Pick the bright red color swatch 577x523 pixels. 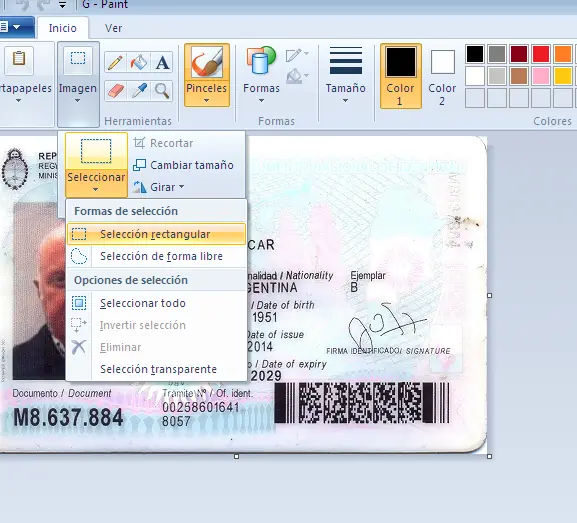[541, 54]
